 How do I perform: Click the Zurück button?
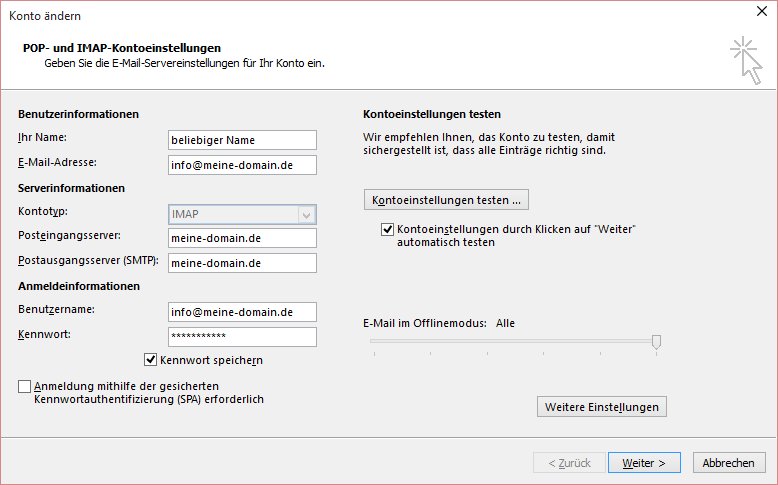point(569,463)
